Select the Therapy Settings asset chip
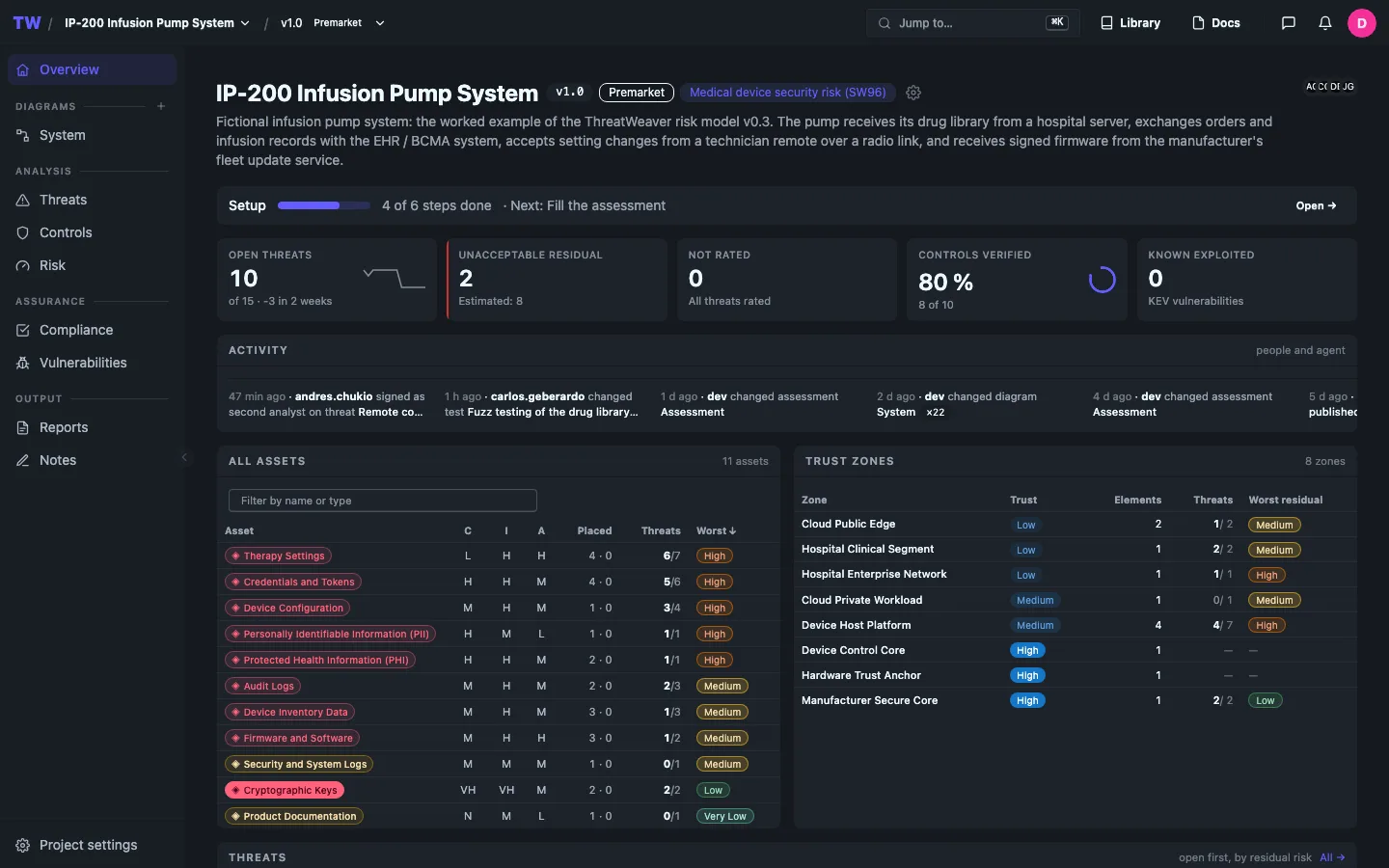The height and width of the screenshot is (868, 1389). (278, 556)
